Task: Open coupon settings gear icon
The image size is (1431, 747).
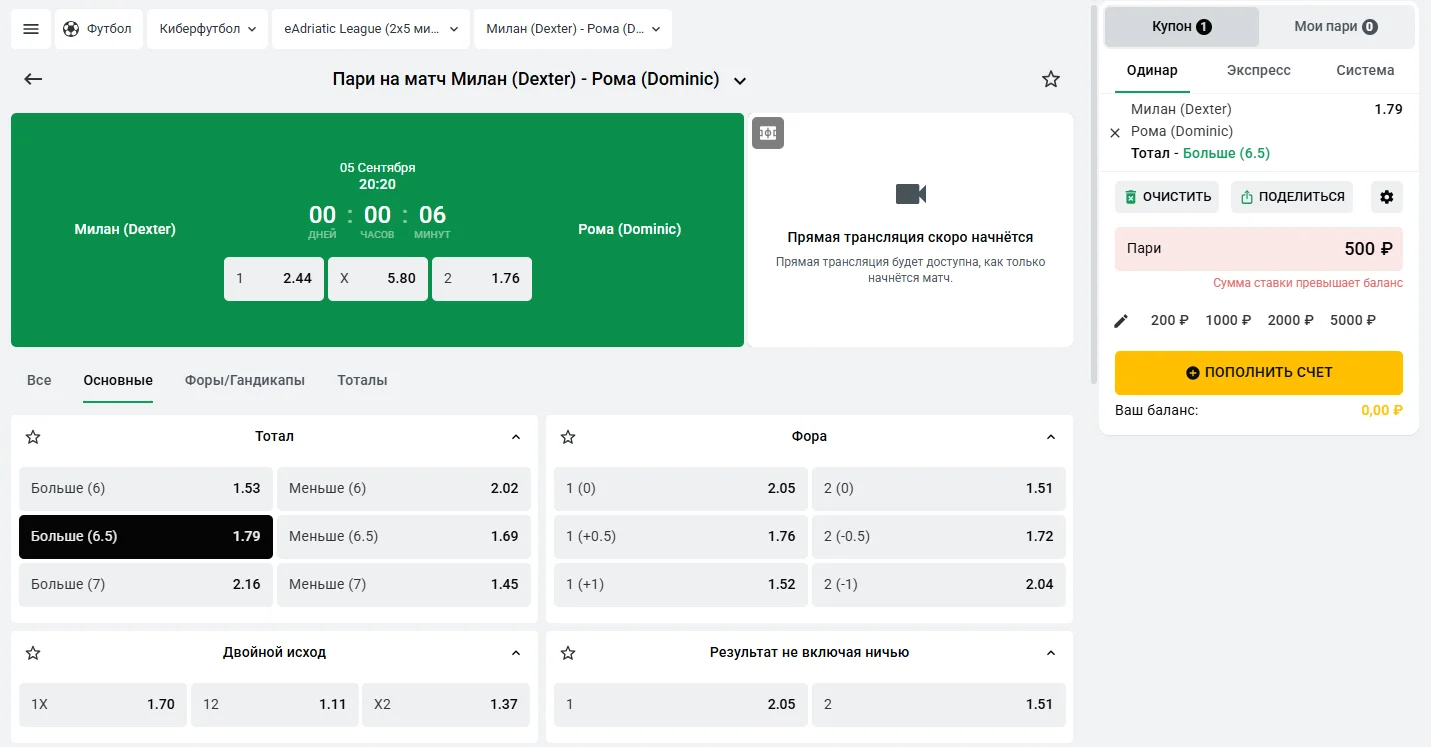Action: 1386,197
